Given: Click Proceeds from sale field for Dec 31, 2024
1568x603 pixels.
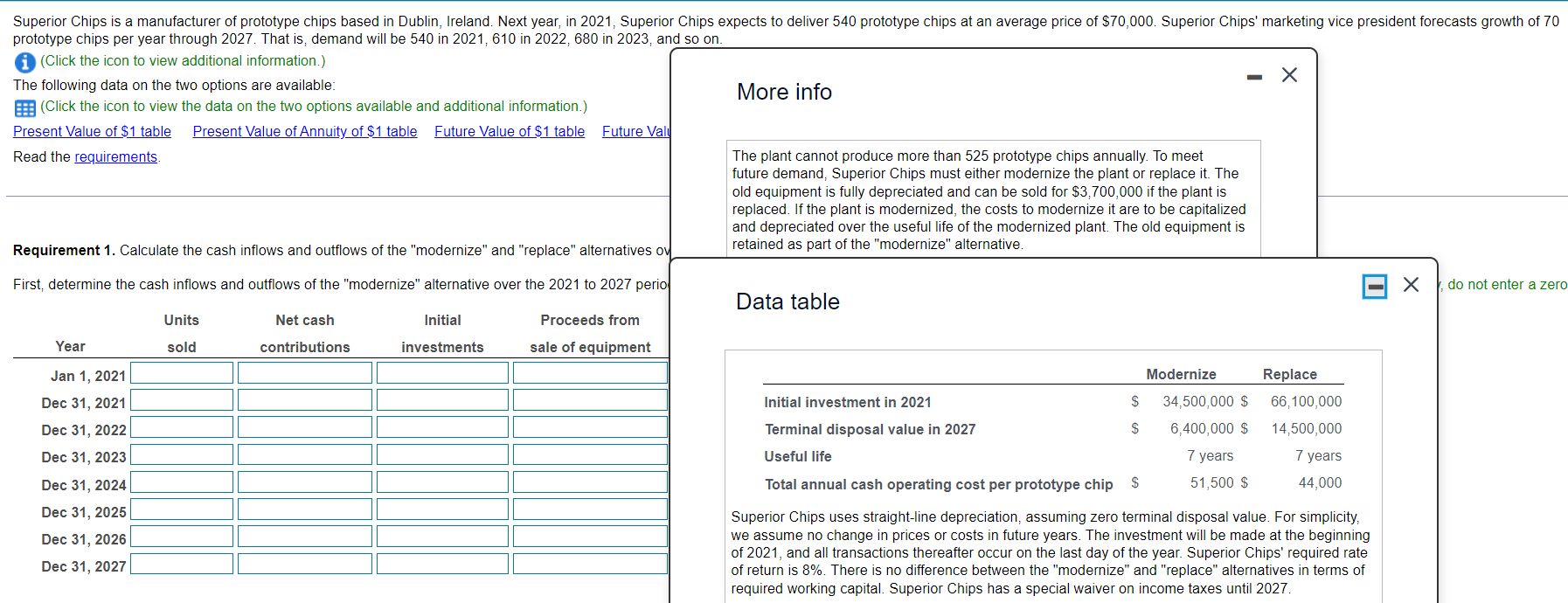Looking at the screenshot, I should point(590,482).
